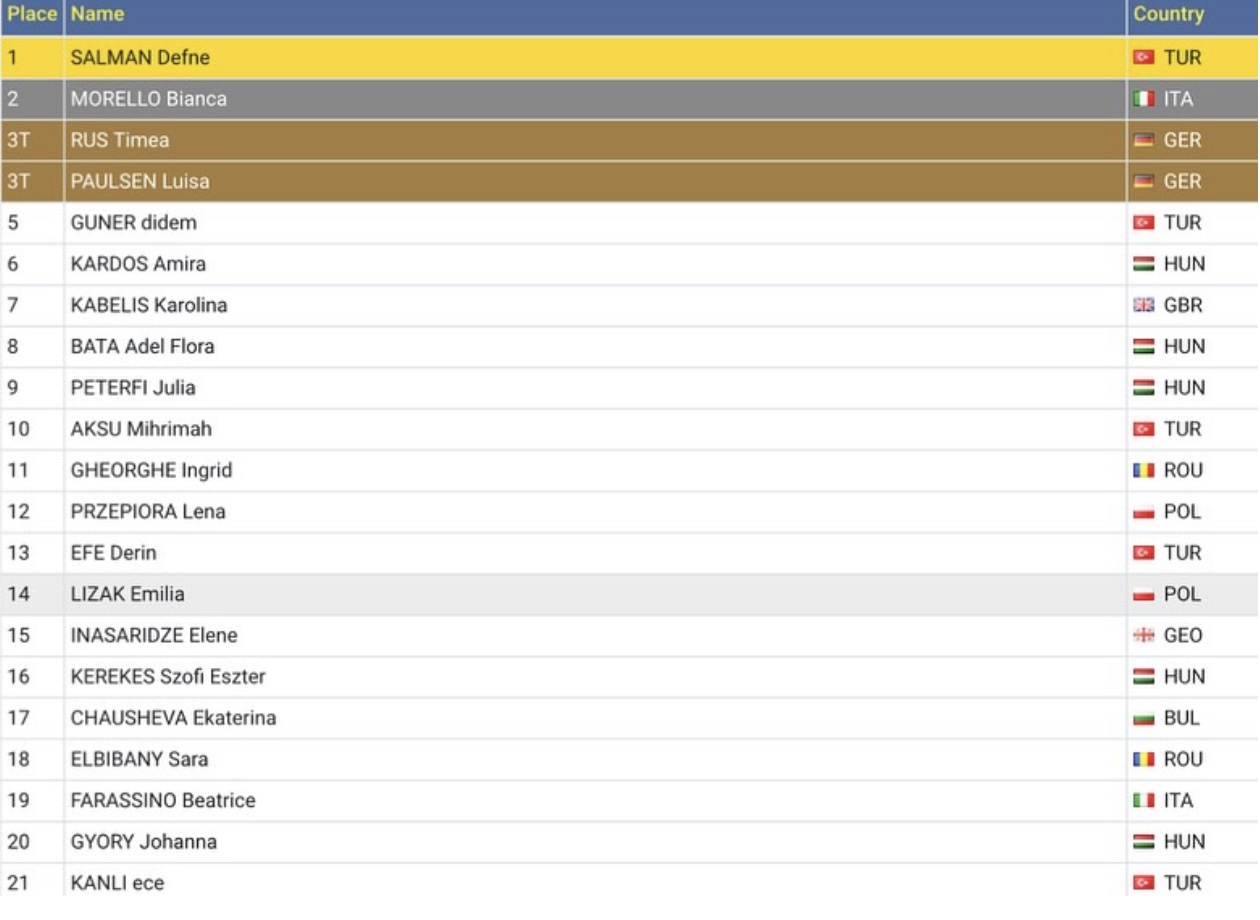Select the name GYORY Johanna
Image resolution: width=1260 pixels, height=920 pixels.
[x=144, y=842]
